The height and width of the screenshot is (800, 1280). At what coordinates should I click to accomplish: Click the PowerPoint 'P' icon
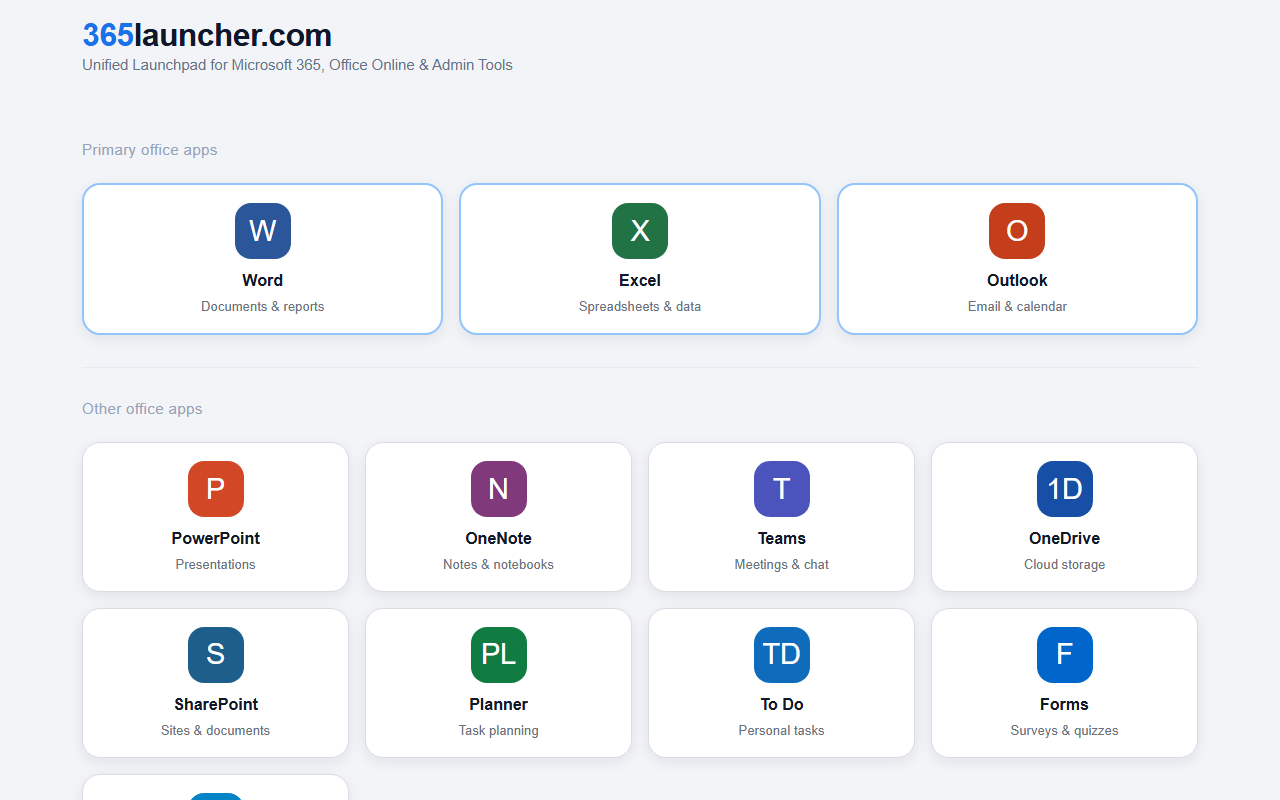[216, 489]
